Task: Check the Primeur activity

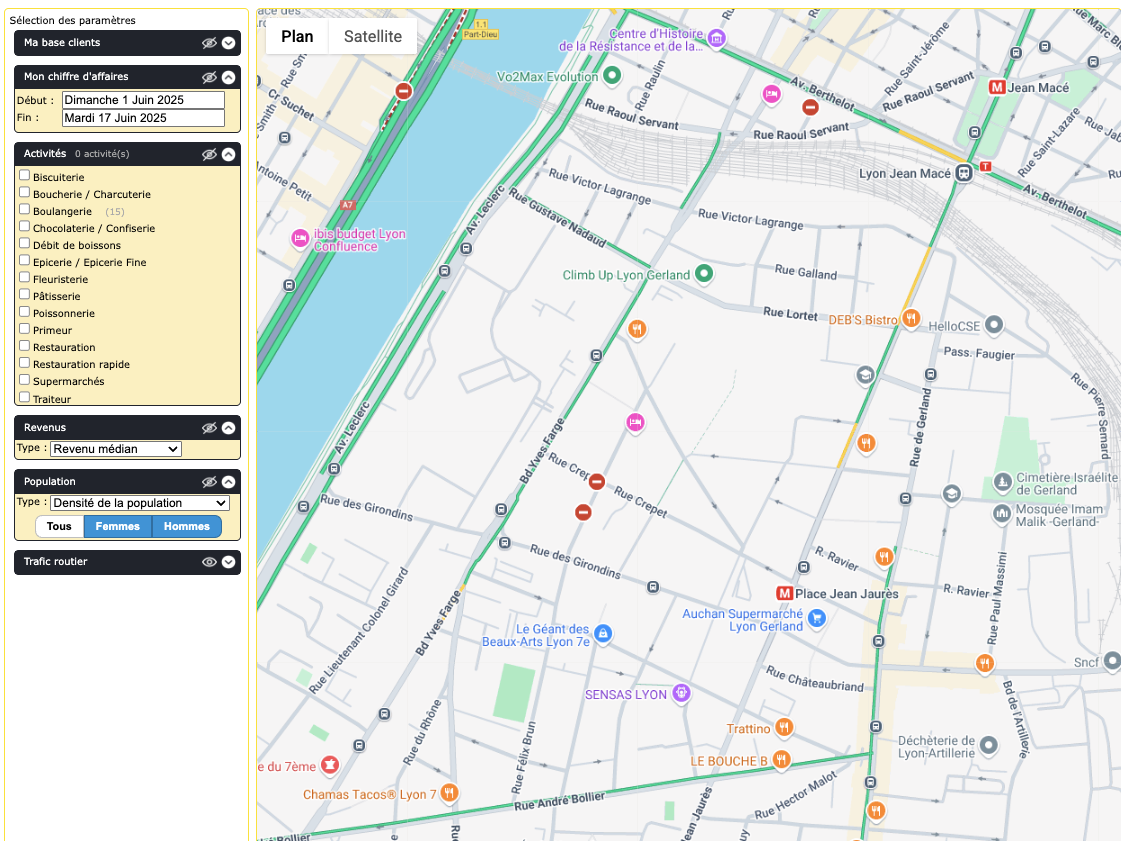Action: pyautogui.click(x=24, y=329)
